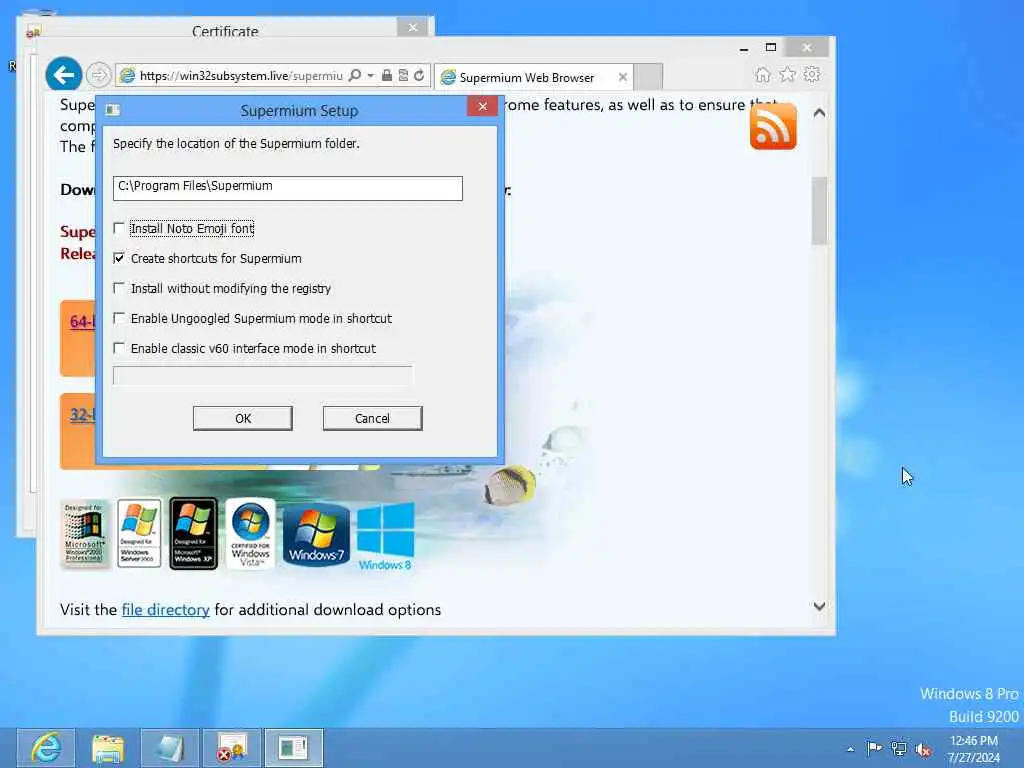
Task: Open the browser Tools gear icon
Action: pyautogui.click(x=812, y=74)
